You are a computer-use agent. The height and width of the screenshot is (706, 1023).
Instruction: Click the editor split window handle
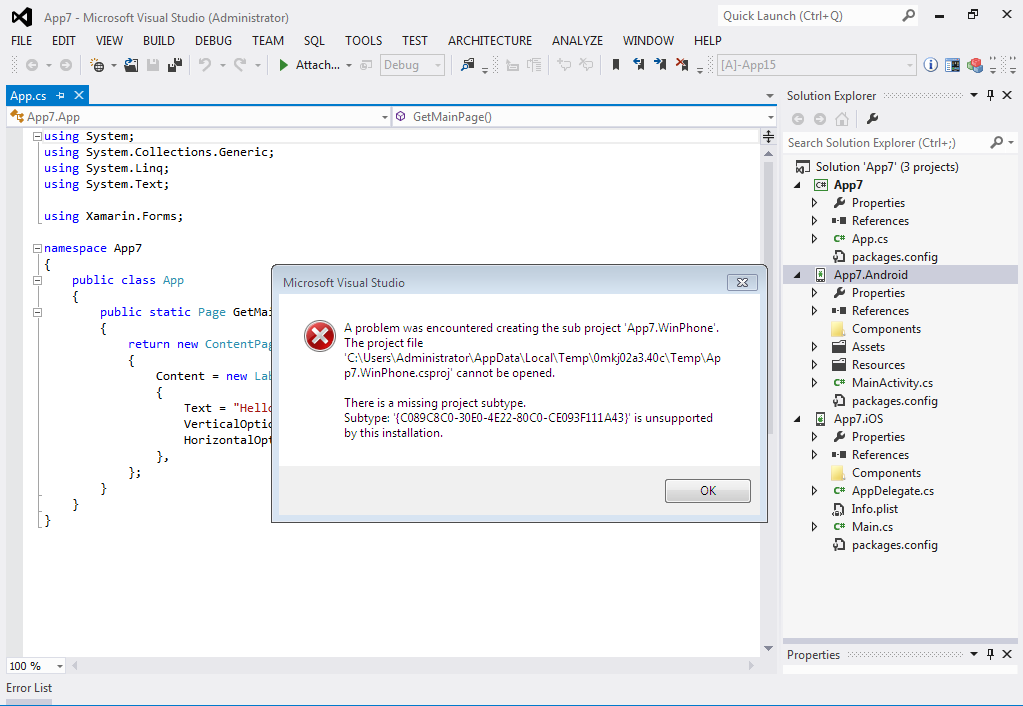tap(769, 136)
